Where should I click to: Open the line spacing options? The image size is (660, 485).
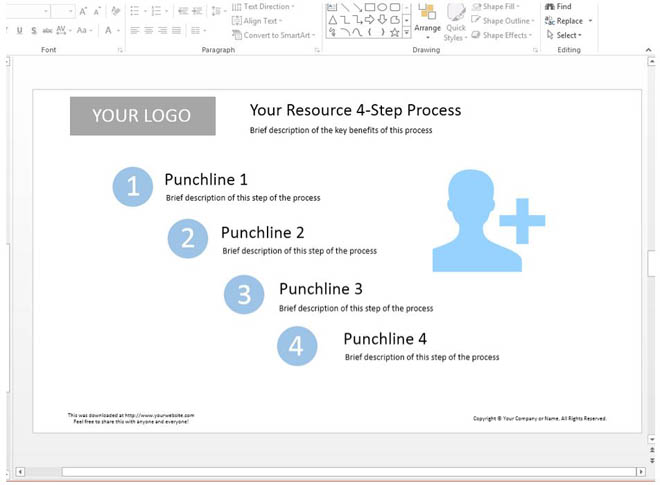[216, 11]
